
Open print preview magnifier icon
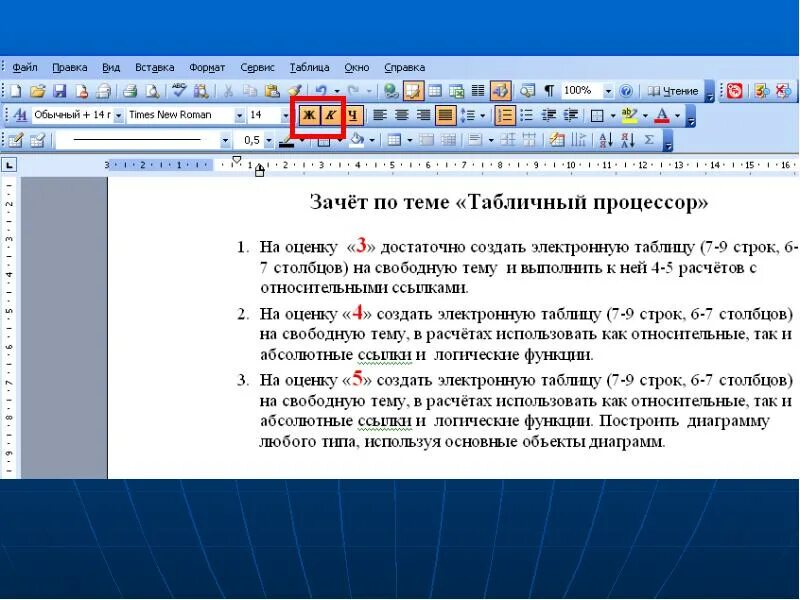(x=152, y=91)
